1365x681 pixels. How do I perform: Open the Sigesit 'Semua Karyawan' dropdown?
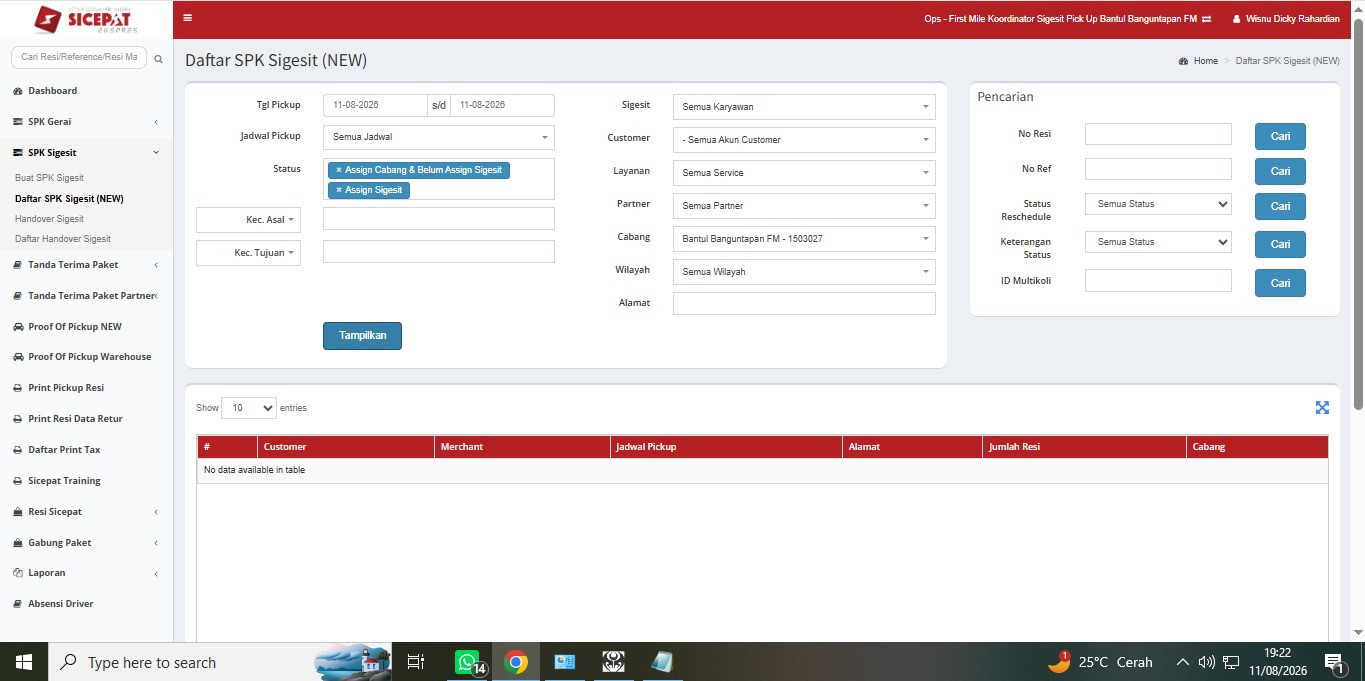click(x=804, y=107)
